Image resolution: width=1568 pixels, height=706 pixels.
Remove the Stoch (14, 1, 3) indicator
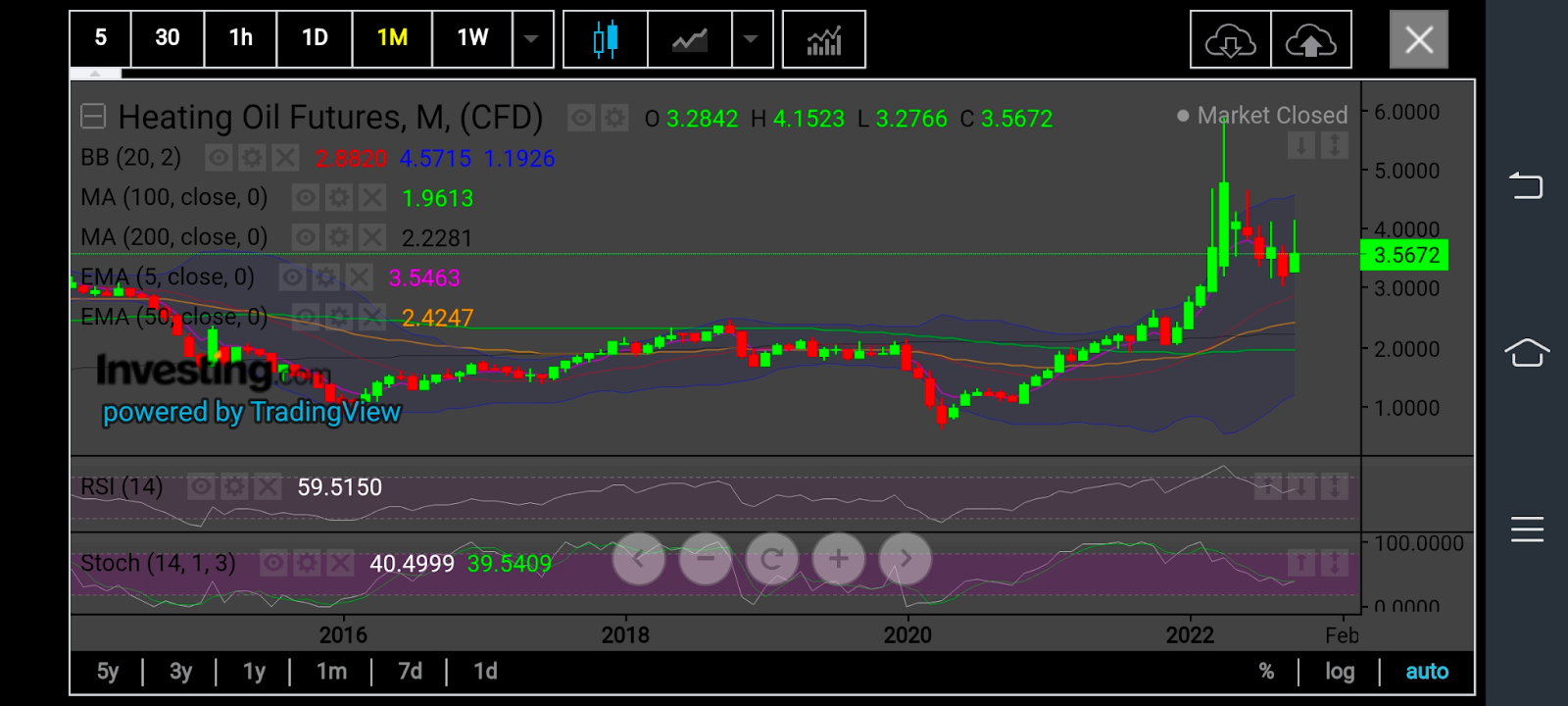[340, 563]
